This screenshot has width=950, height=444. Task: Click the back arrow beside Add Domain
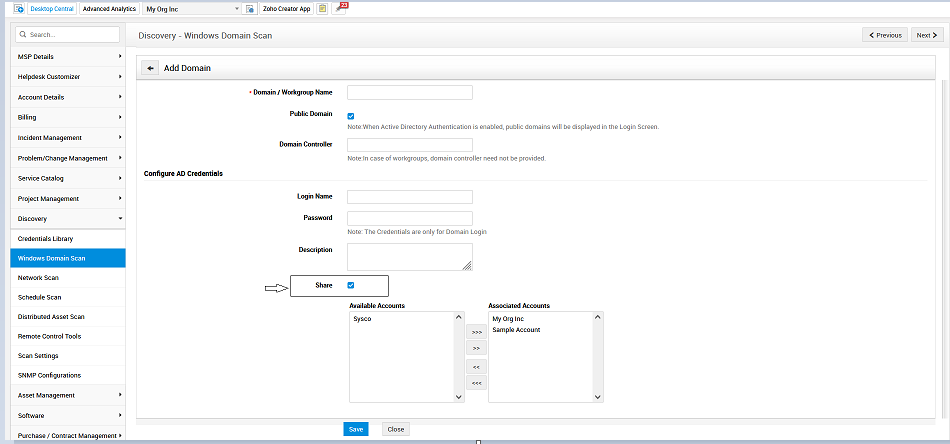pos(150,68)
